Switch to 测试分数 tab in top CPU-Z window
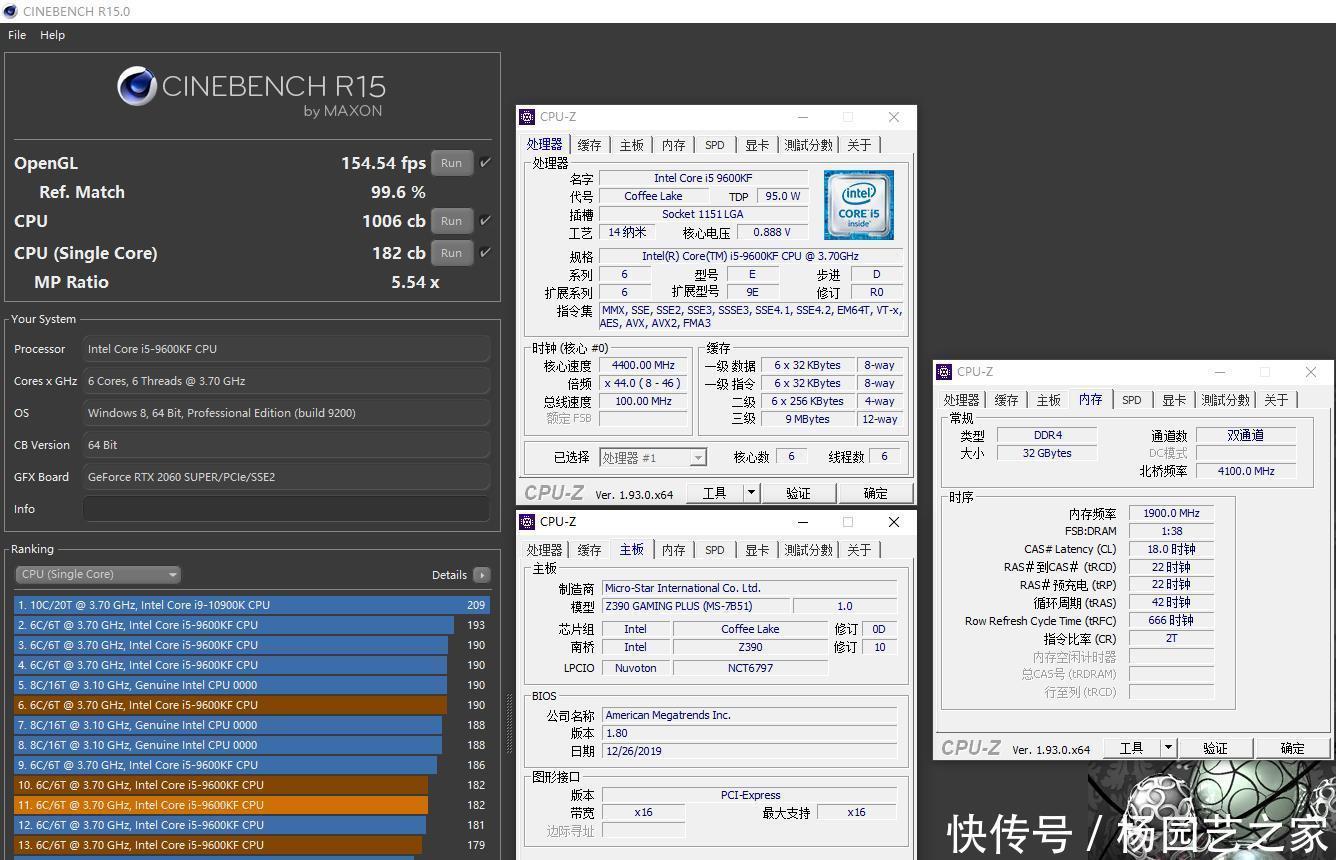The image size is (1336, 860). (x=808, y=145)
